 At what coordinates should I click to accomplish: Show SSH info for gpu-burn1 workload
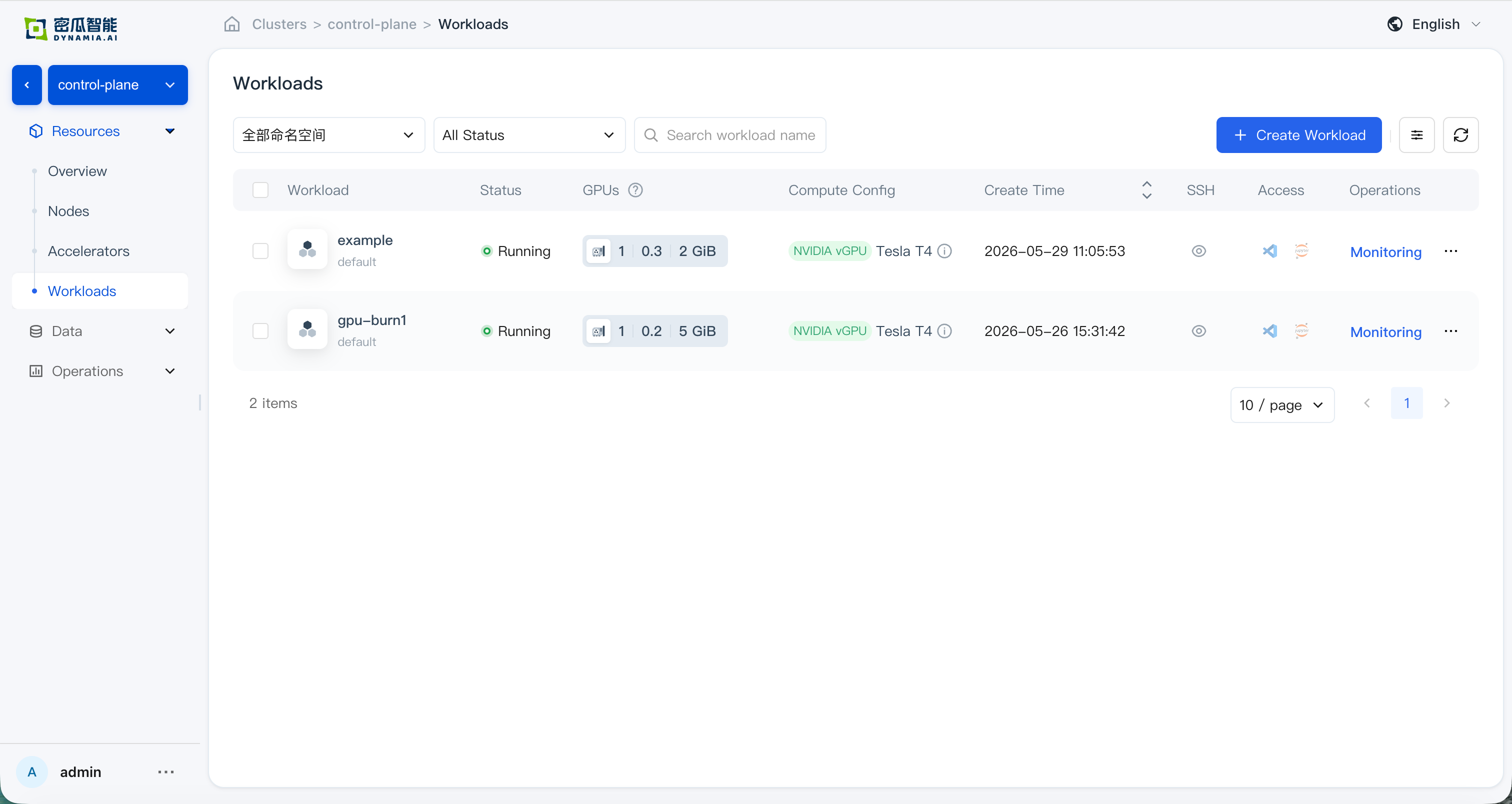tap(1198, 331)
